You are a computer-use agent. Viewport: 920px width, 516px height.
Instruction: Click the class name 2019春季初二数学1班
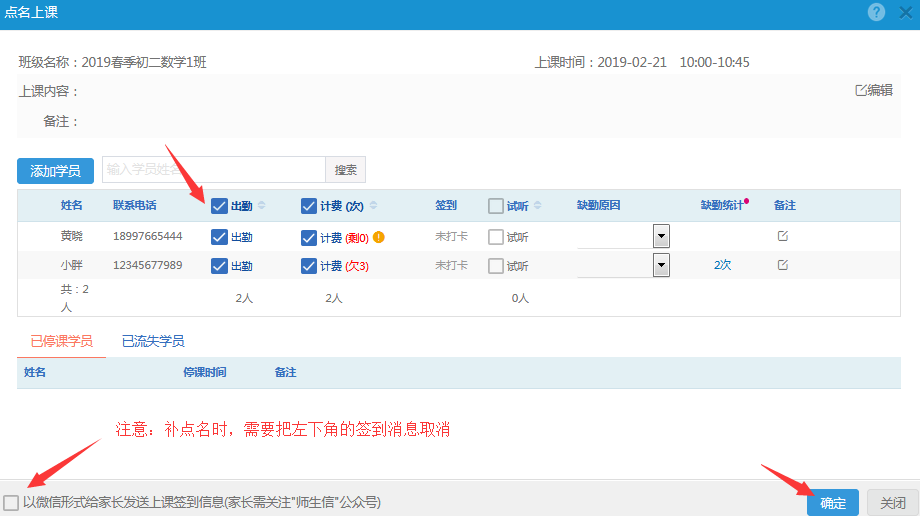point(144,62)
